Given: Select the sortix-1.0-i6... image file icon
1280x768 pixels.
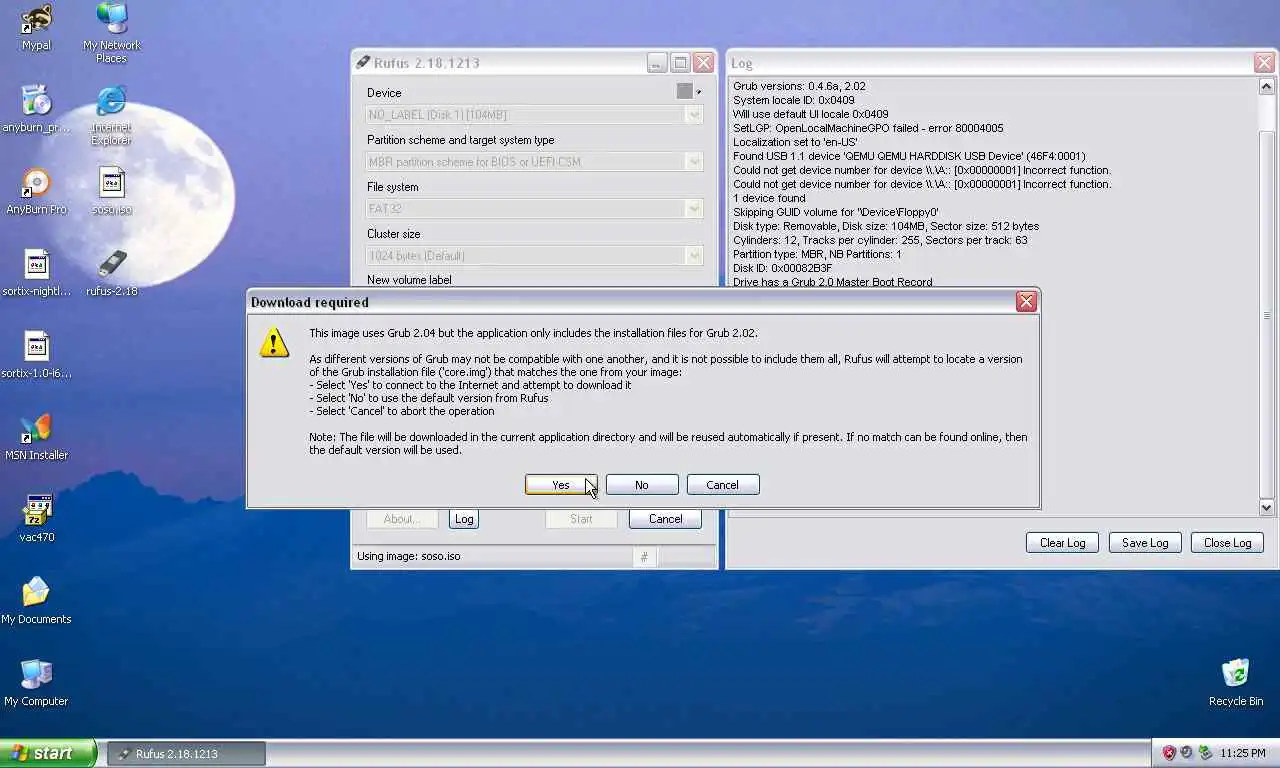Looking at the screenshot, I should [36, 355].
